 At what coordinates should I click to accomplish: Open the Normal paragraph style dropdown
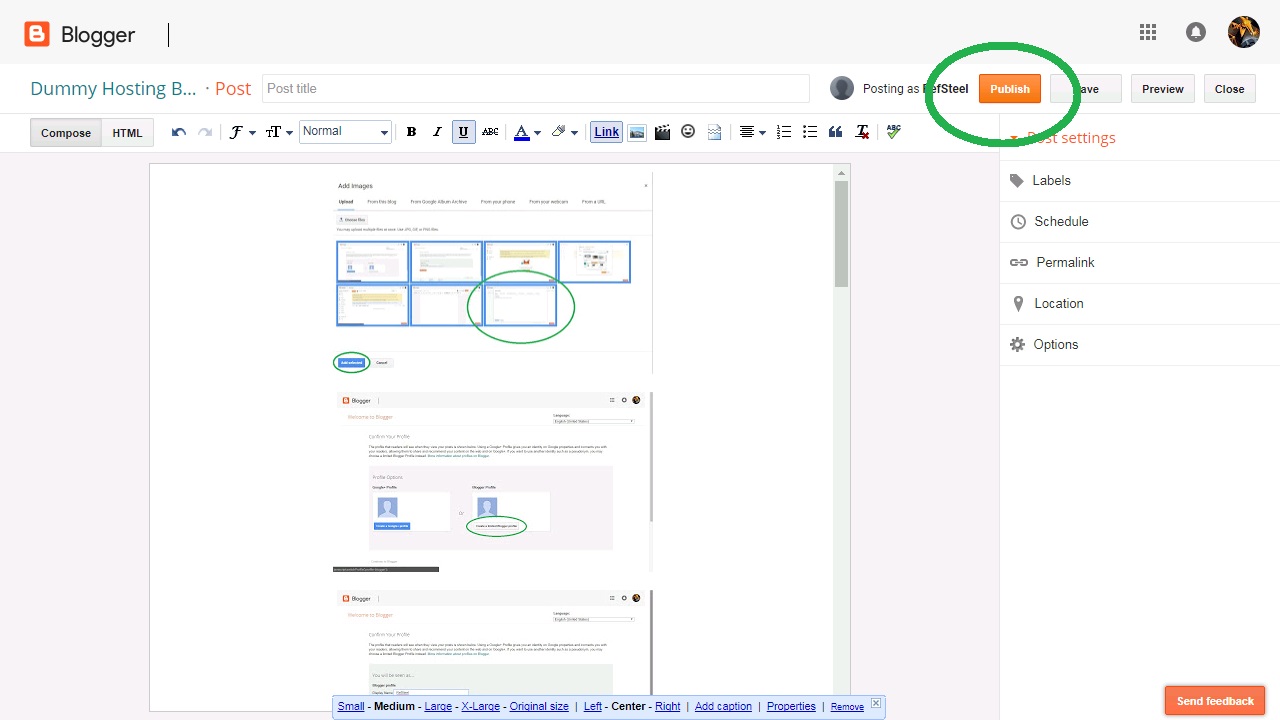coord(345,132)
